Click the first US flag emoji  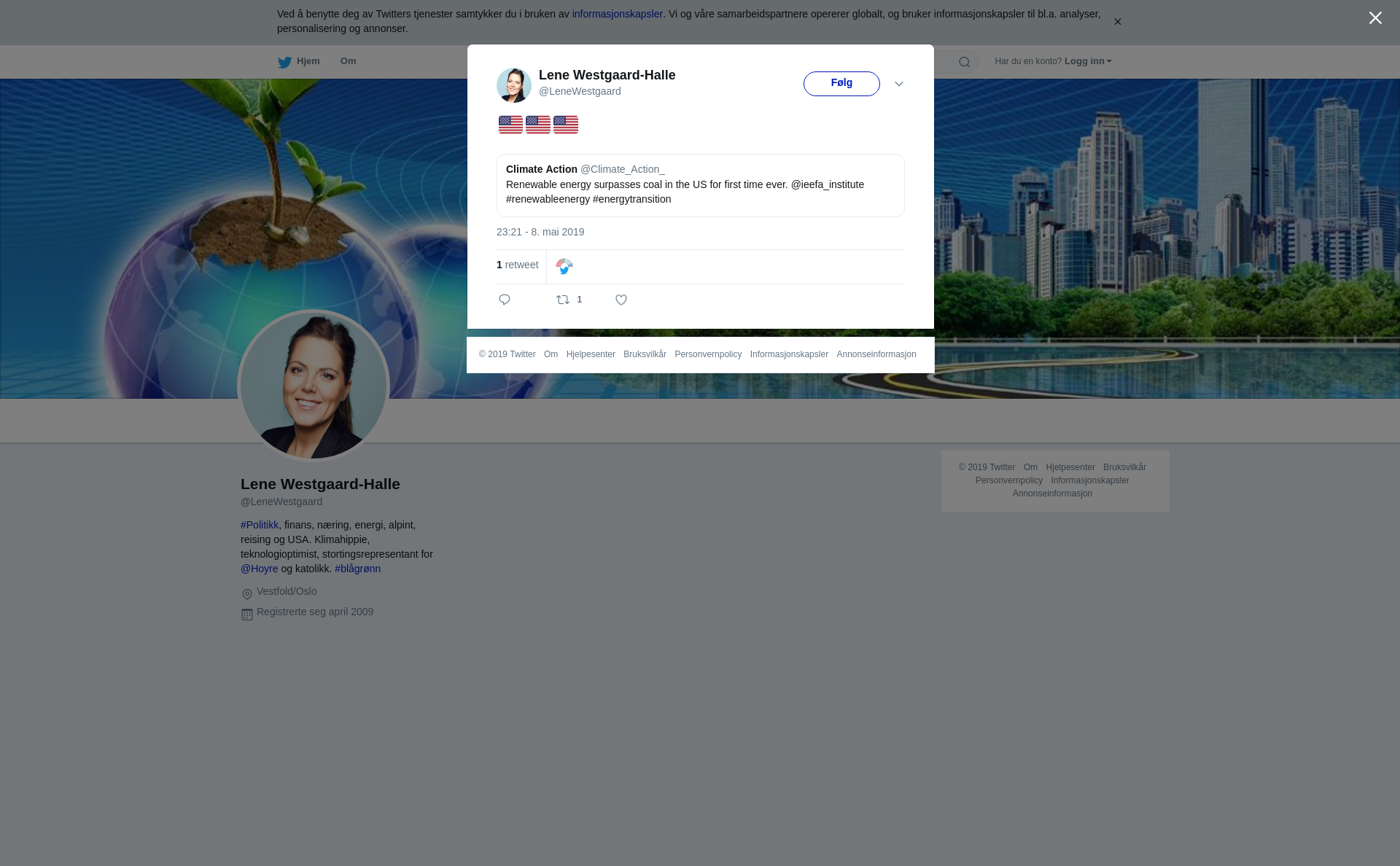510,125
